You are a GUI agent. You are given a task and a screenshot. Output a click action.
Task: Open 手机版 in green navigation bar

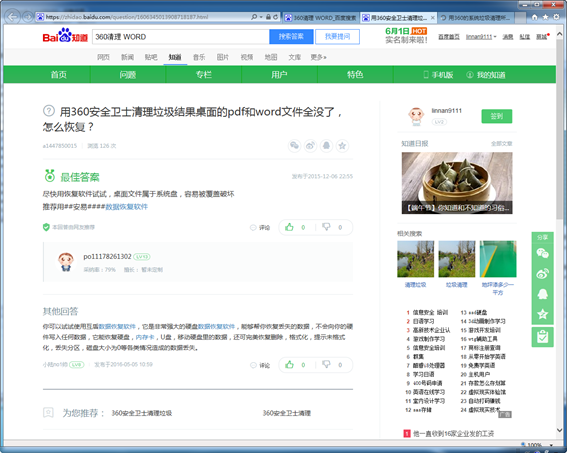438,75
